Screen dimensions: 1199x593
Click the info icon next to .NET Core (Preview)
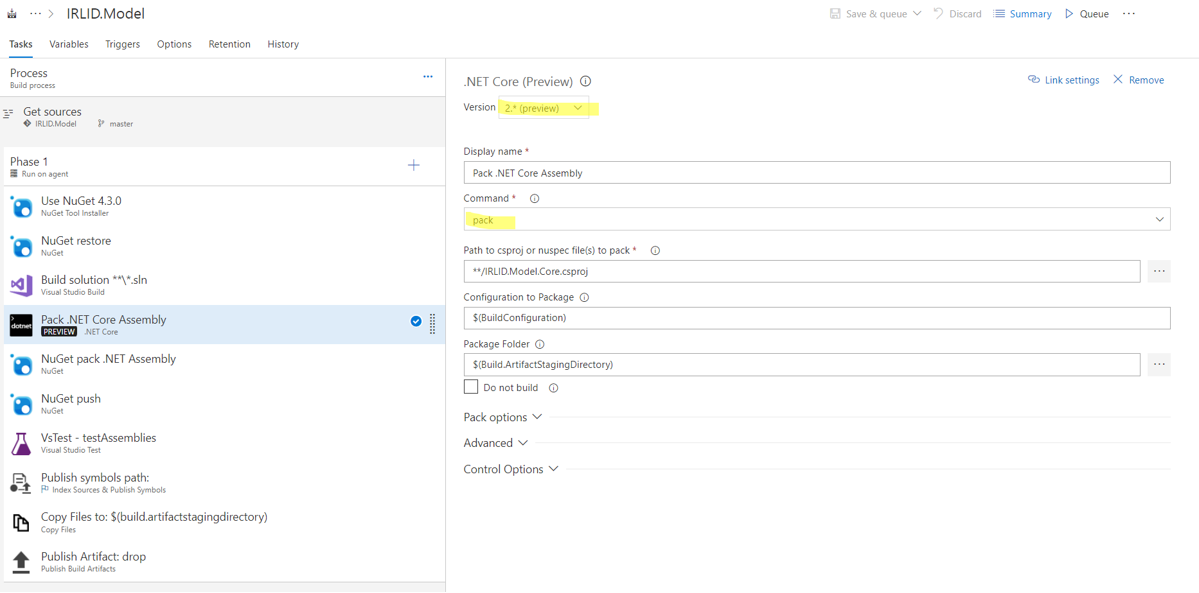point(586,81)
